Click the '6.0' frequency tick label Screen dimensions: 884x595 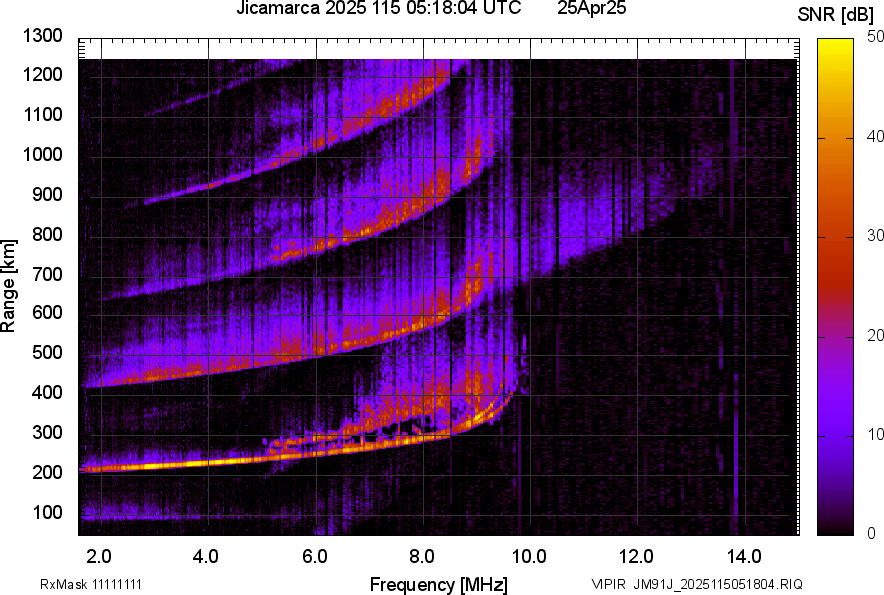coord(315,557)
